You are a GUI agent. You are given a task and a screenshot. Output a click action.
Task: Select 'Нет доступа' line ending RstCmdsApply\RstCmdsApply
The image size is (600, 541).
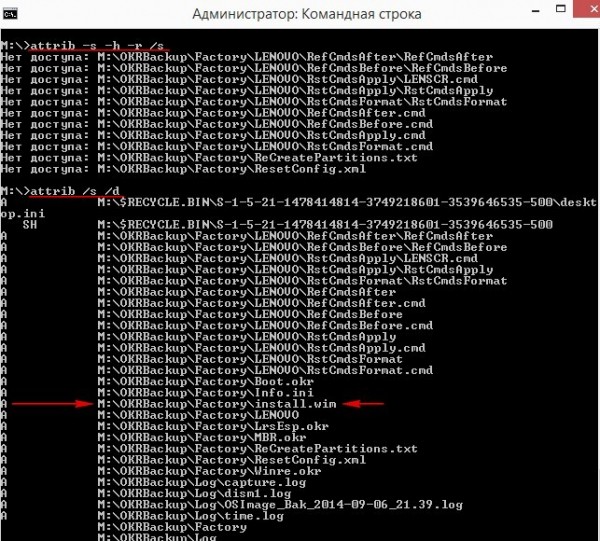click(247, 91)
